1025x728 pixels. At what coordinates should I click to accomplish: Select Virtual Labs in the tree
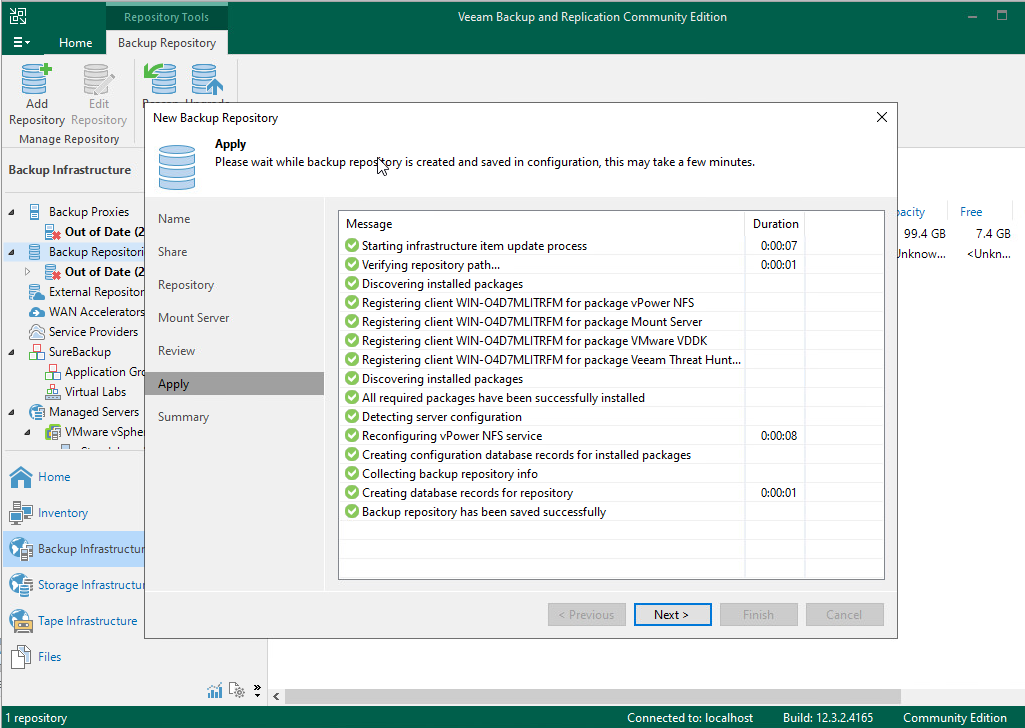click(95, 392)
